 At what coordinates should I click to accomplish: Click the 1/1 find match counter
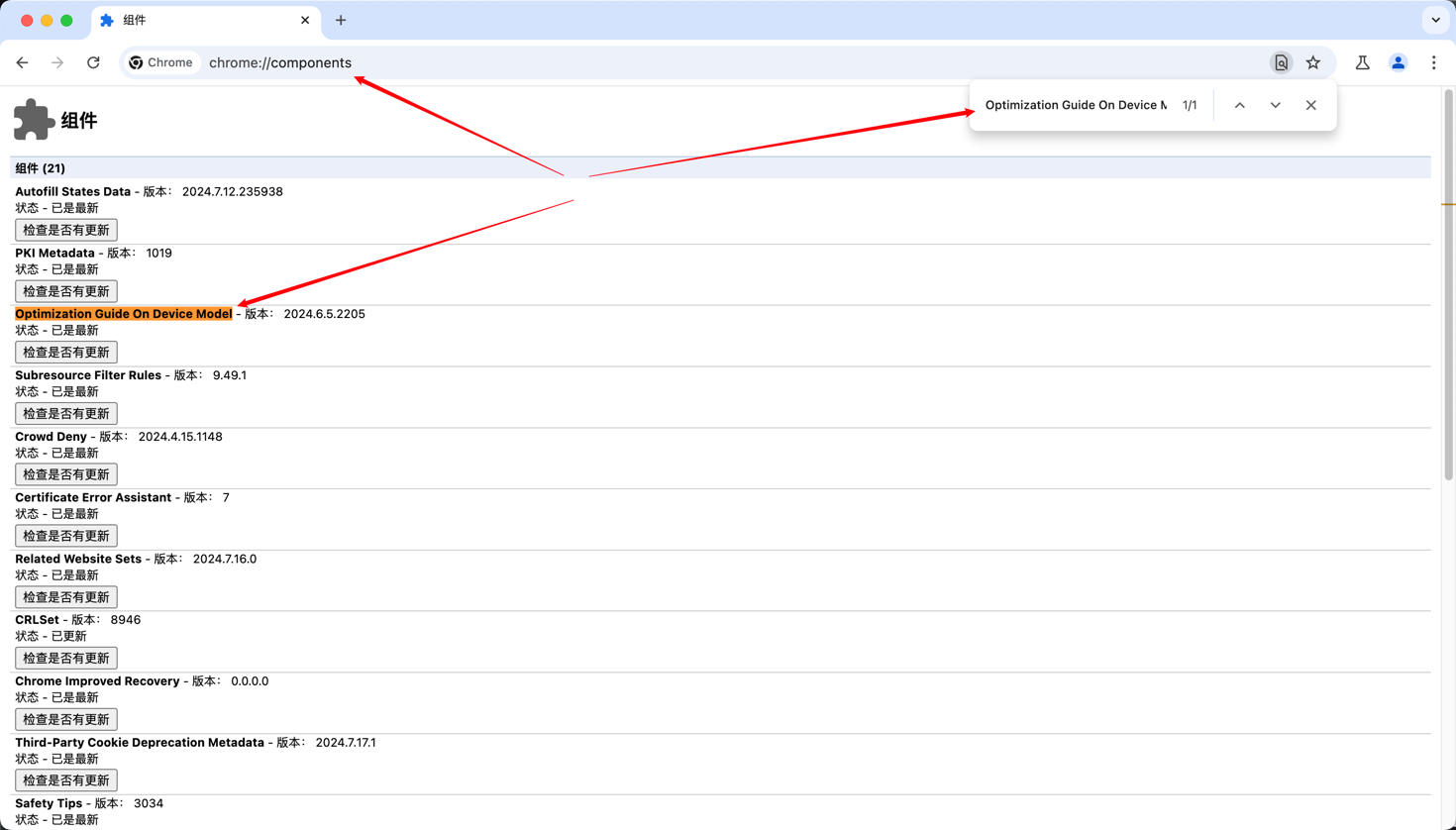(1190, 105)
